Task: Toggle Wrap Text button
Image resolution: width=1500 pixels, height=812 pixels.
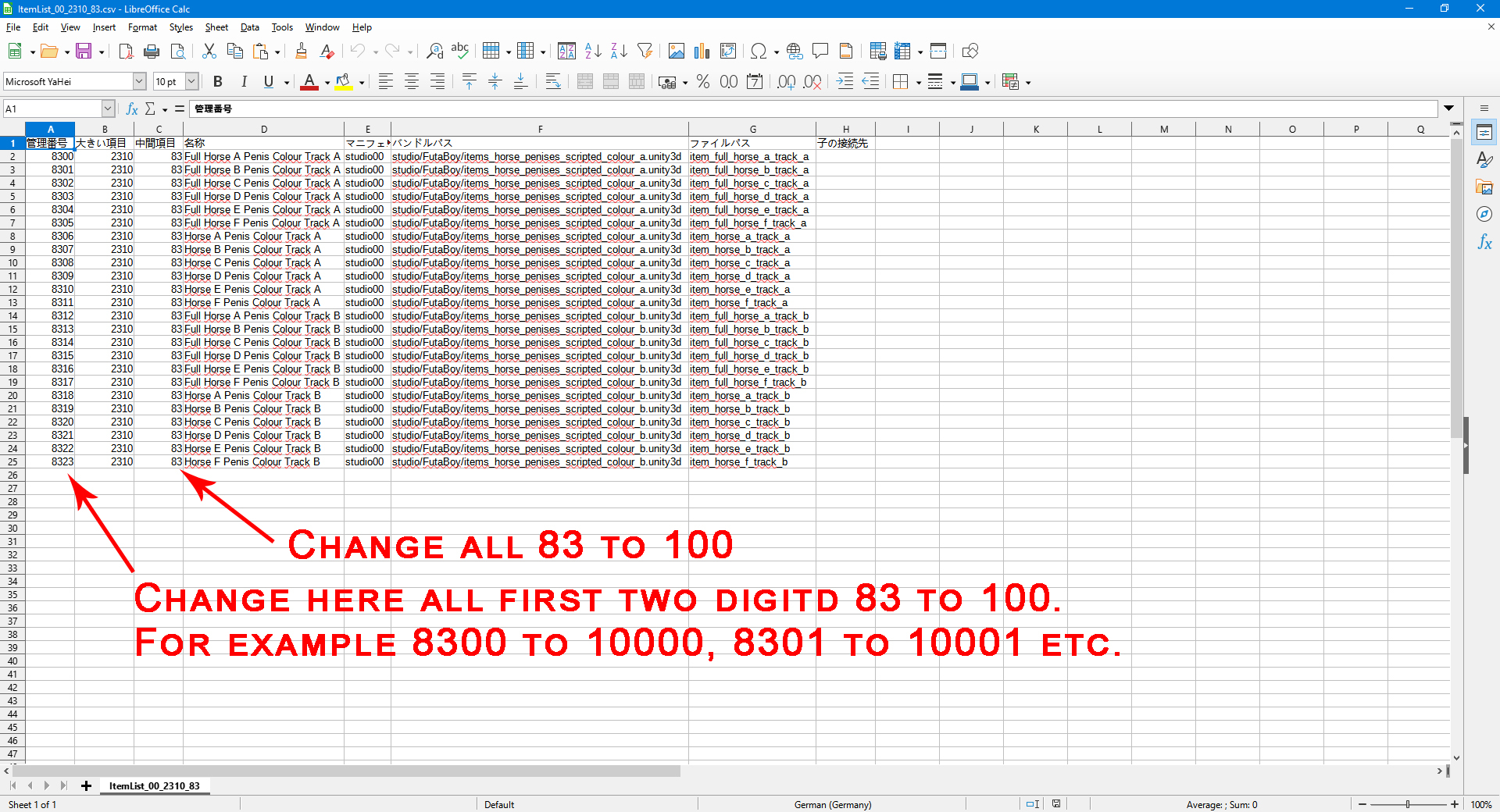Action: click(552, 82)
